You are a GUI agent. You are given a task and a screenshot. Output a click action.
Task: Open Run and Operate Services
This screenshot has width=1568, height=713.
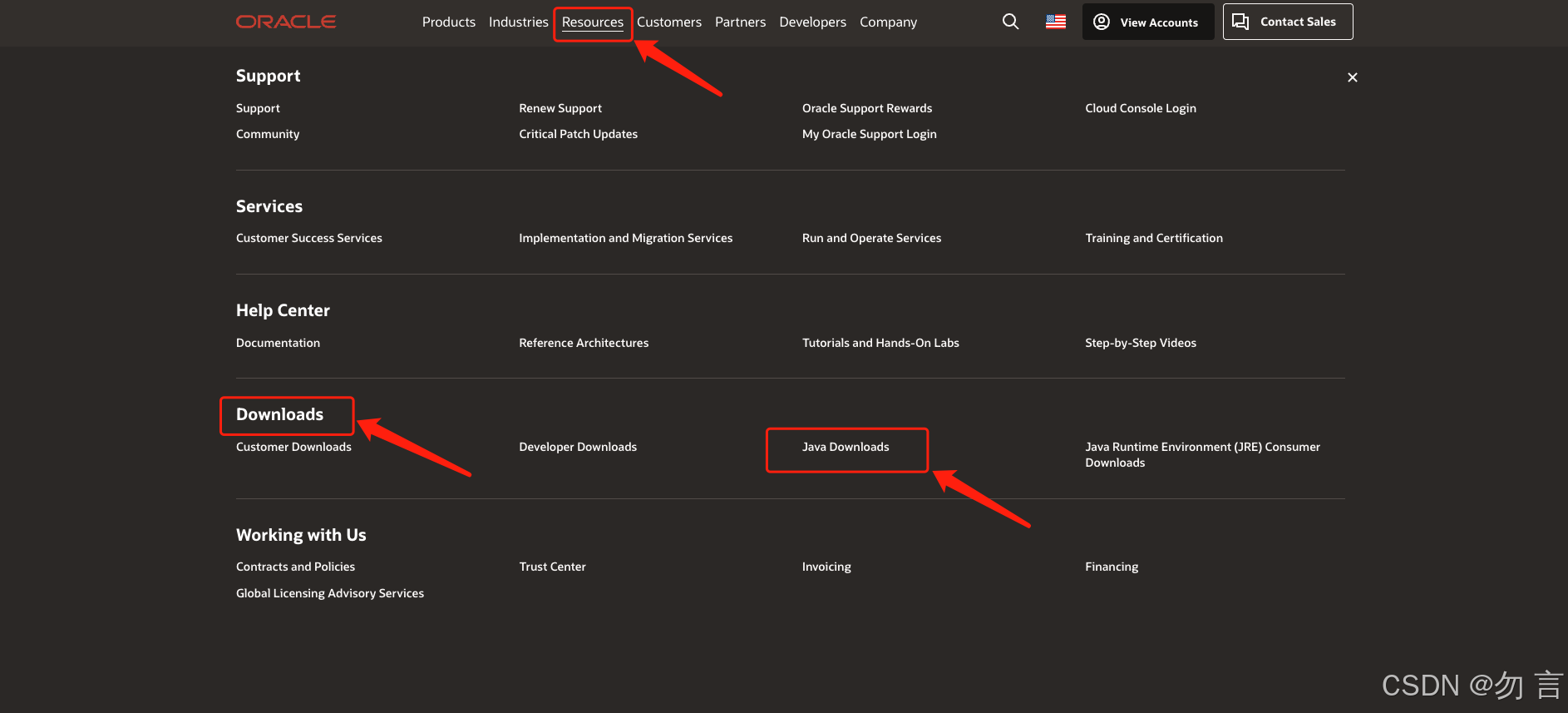click(x=871, y=238)
